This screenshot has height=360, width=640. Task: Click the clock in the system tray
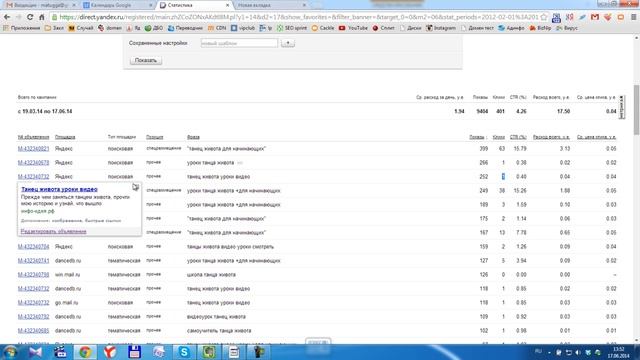point(618,352)
